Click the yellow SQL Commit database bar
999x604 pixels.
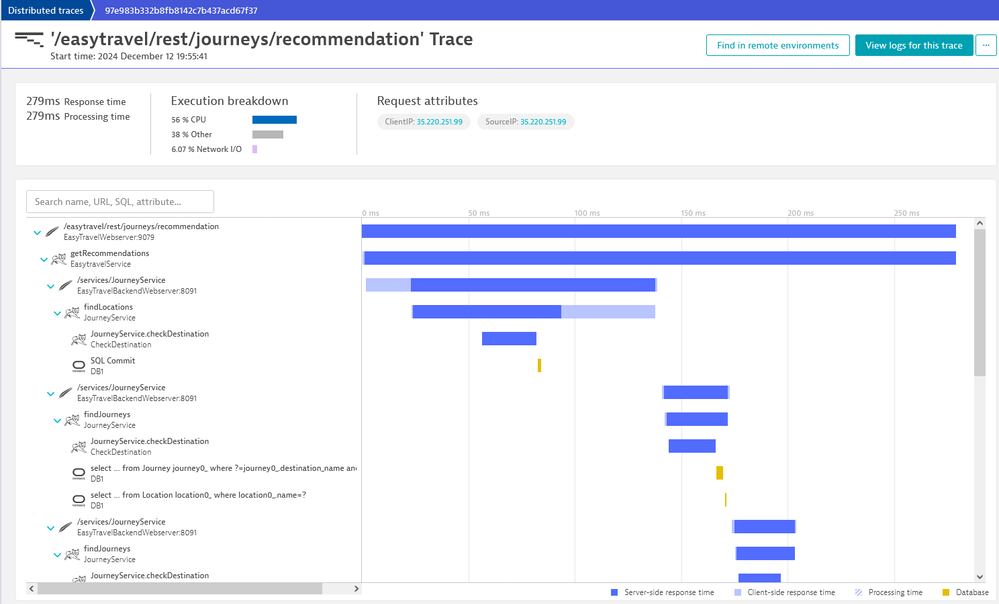[539, 366]
